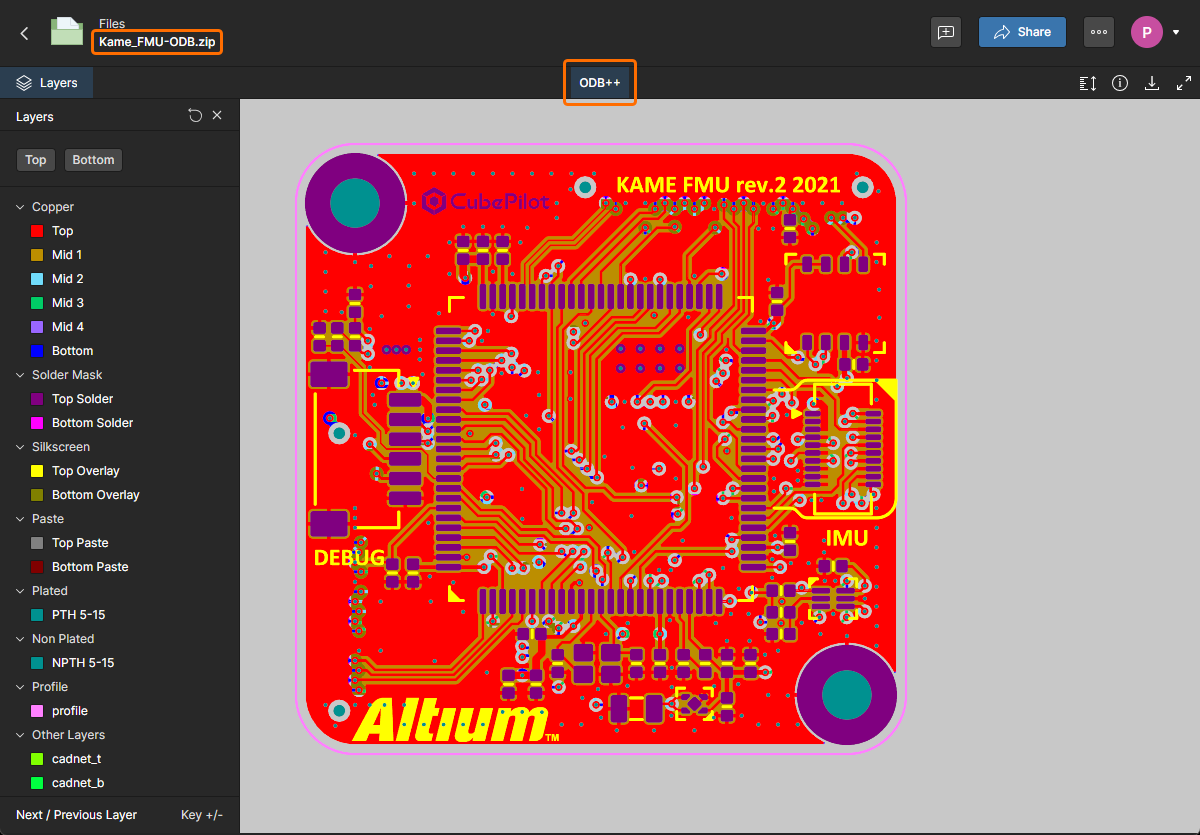The height and width of the screenshot is (835, 1200).
Task: Toggle Bottom Paste layer swatch
Action: 38,567
